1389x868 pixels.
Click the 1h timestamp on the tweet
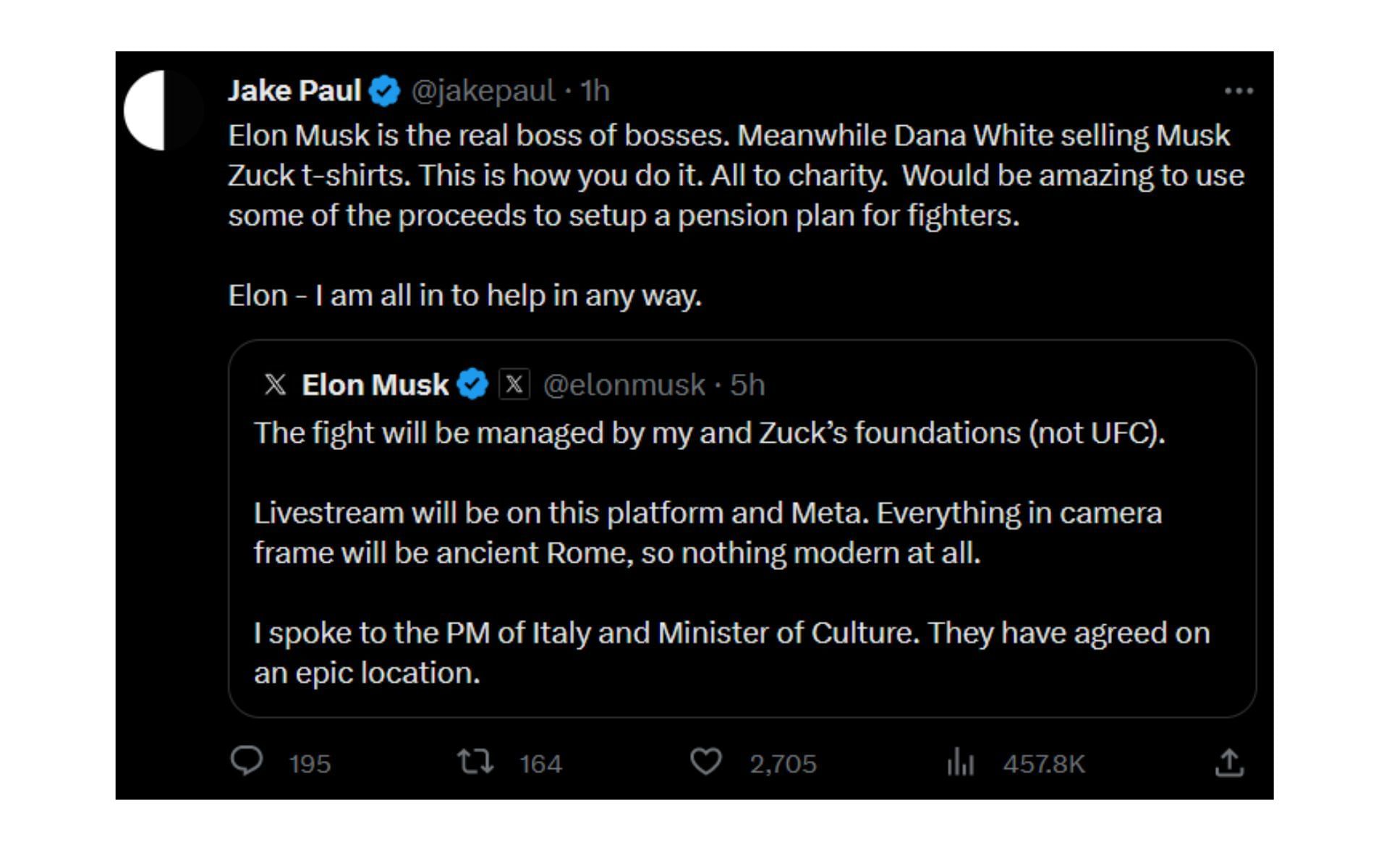pos(595,91)
